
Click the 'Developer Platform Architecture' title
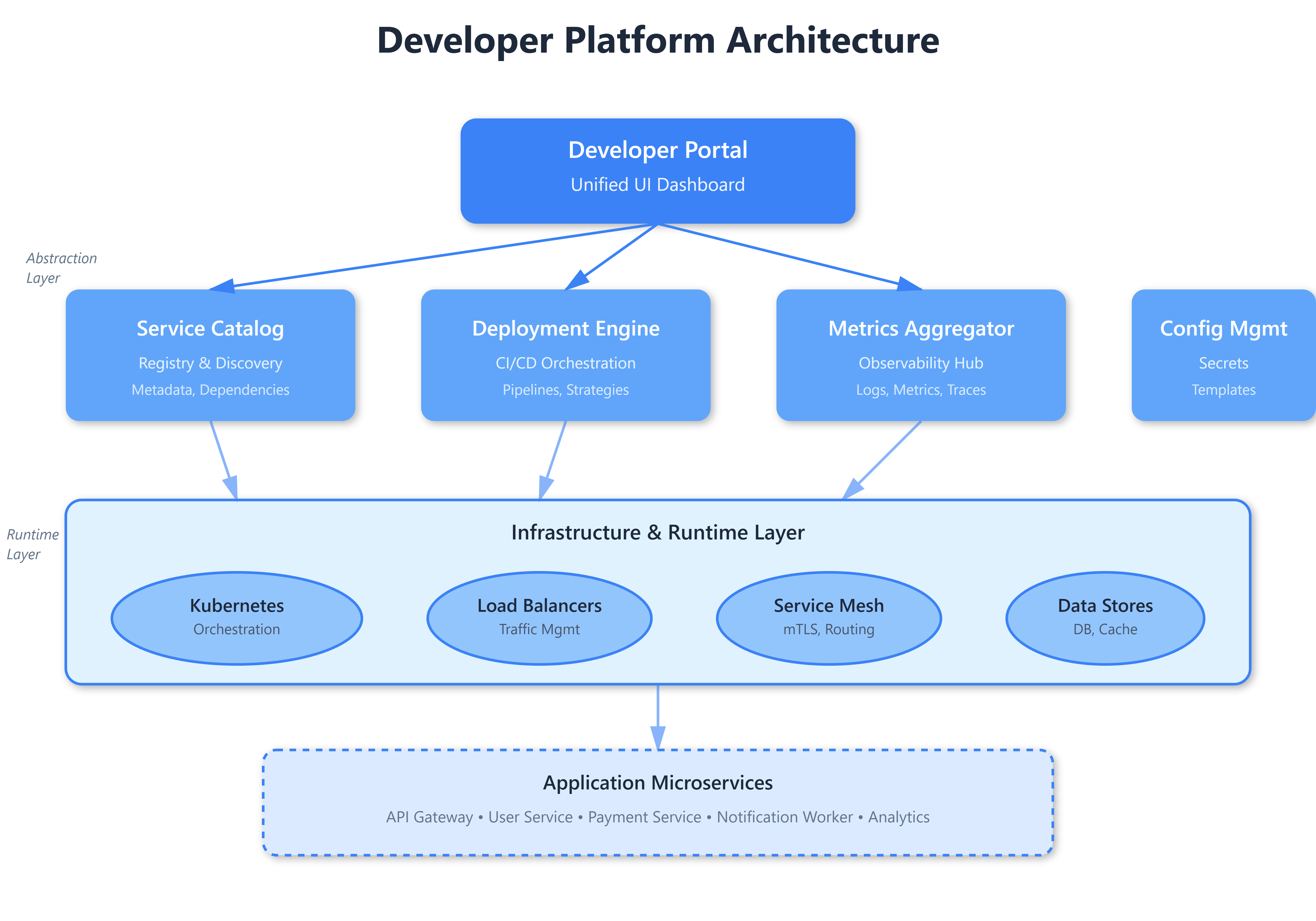(x=658, y=41)
